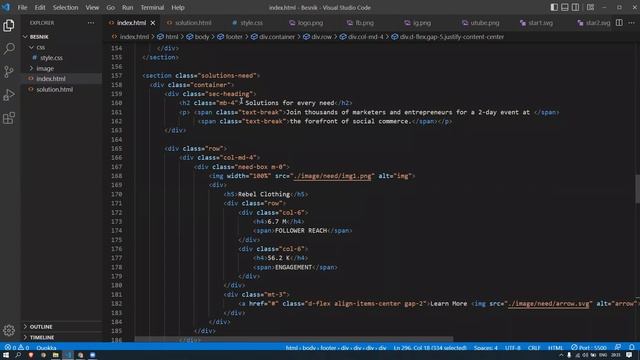Click the body breadcrumb segment

pyautogui.click(x=198, y=37)
